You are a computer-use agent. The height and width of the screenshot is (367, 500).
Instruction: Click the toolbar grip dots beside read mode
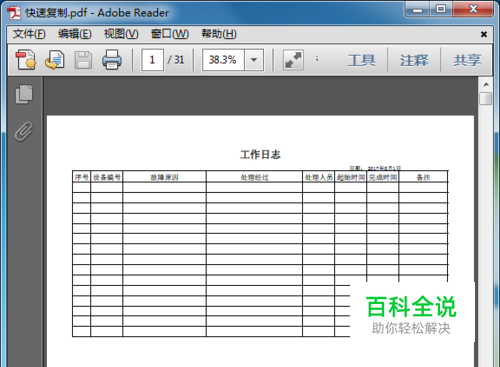(317, 59)
